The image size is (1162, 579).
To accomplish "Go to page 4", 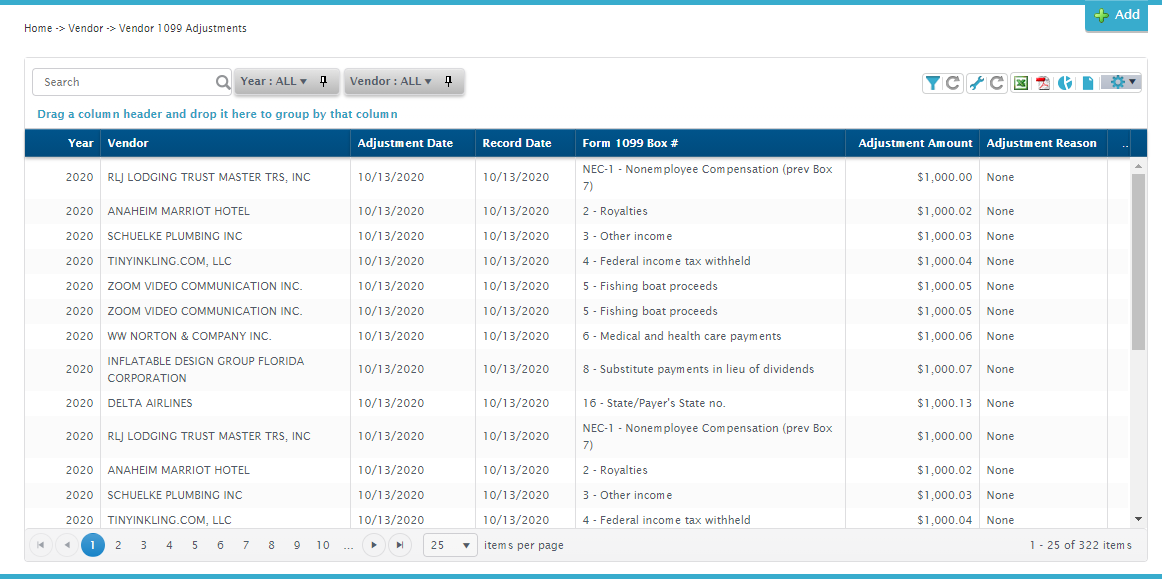I will (169, 546).
